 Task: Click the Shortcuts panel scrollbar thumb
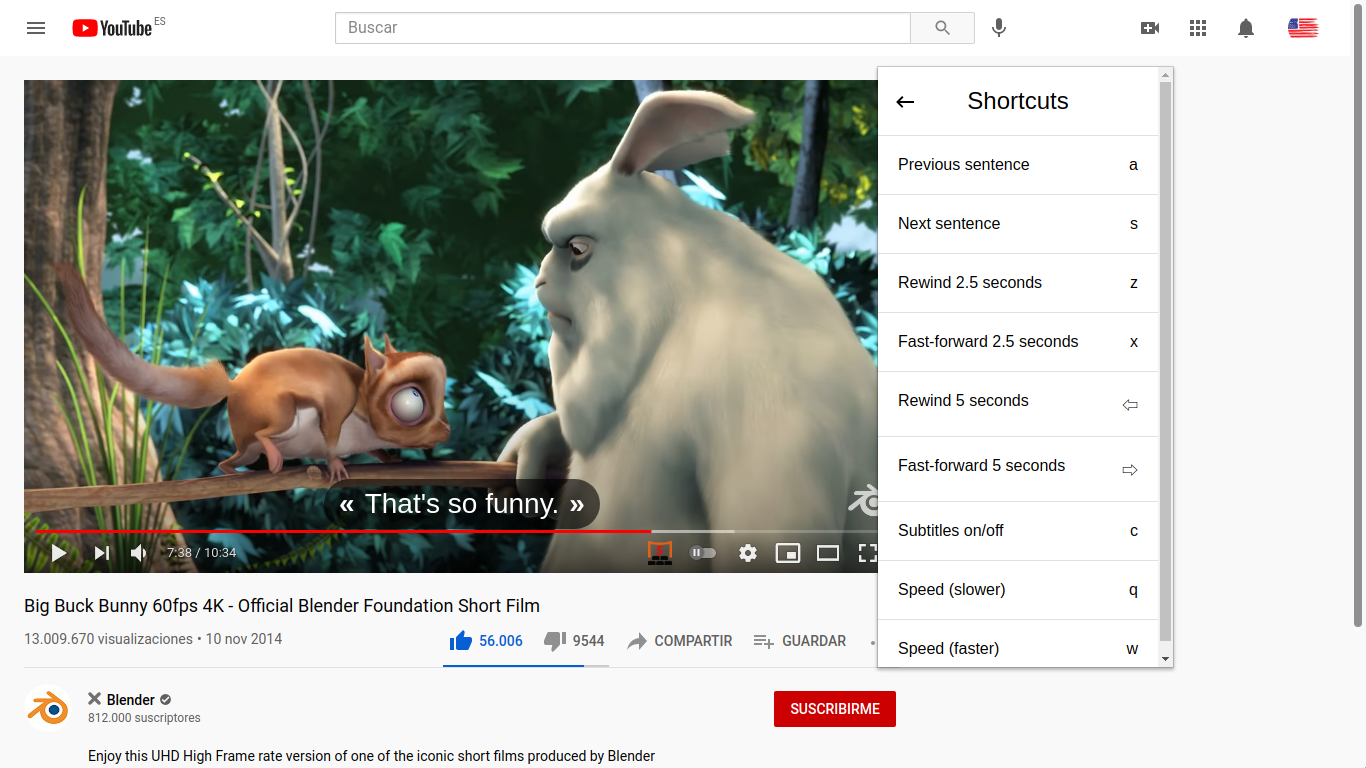pyautogui.click(x=1166, y=362)
